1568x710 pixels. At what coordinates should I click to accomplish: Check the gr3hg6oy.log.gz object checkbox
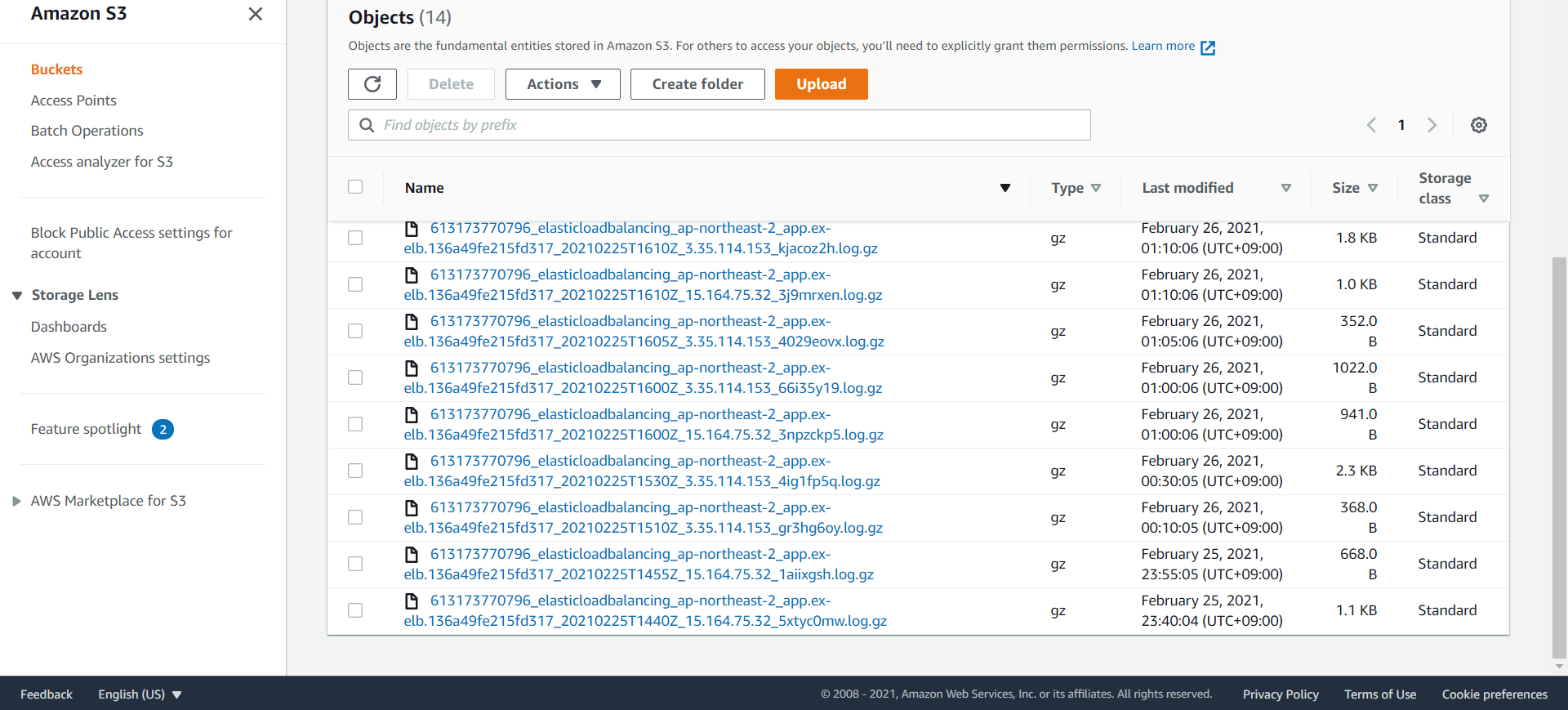click(x=355, y=517)
